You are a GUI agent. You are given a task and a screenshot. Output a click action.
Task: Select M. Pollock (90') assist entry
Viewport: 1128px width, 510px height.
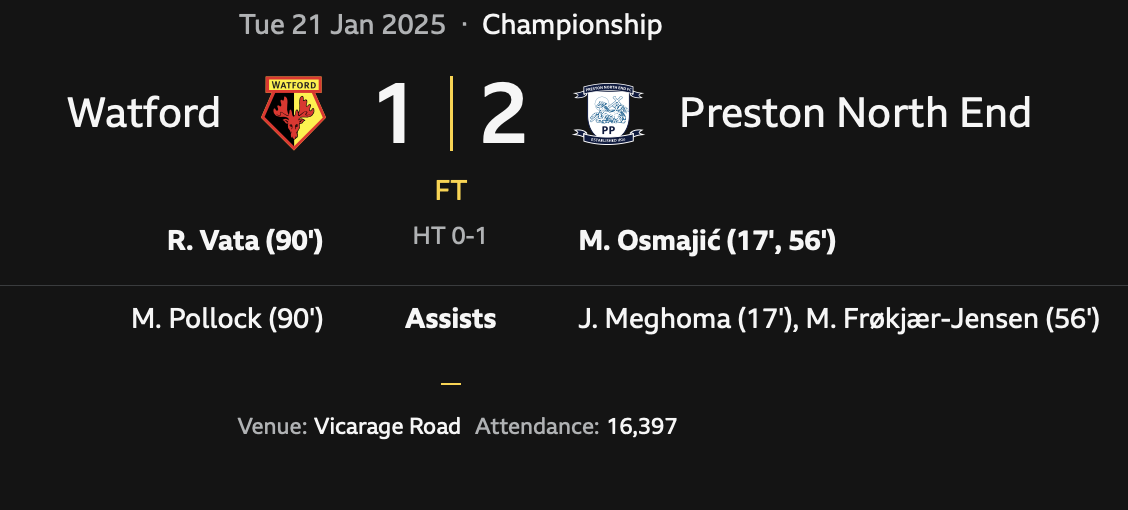pyautogui.click(x=227, y=319)
